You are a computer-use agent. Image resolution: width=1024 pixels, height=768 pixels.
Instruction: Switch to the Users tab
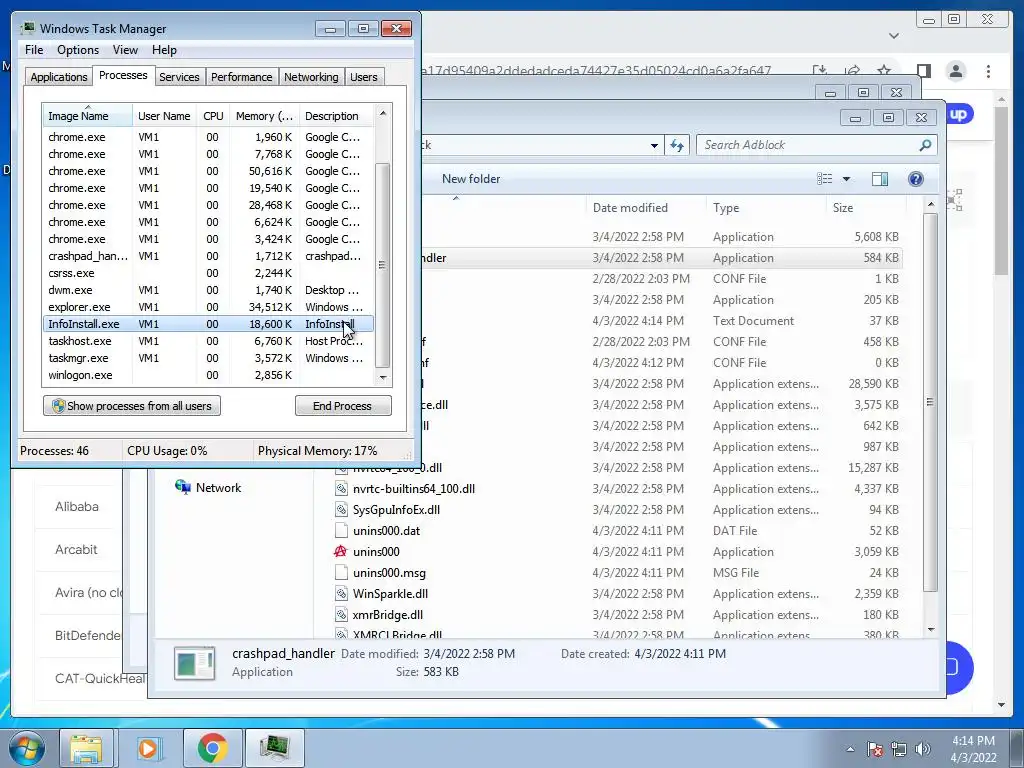364,76
